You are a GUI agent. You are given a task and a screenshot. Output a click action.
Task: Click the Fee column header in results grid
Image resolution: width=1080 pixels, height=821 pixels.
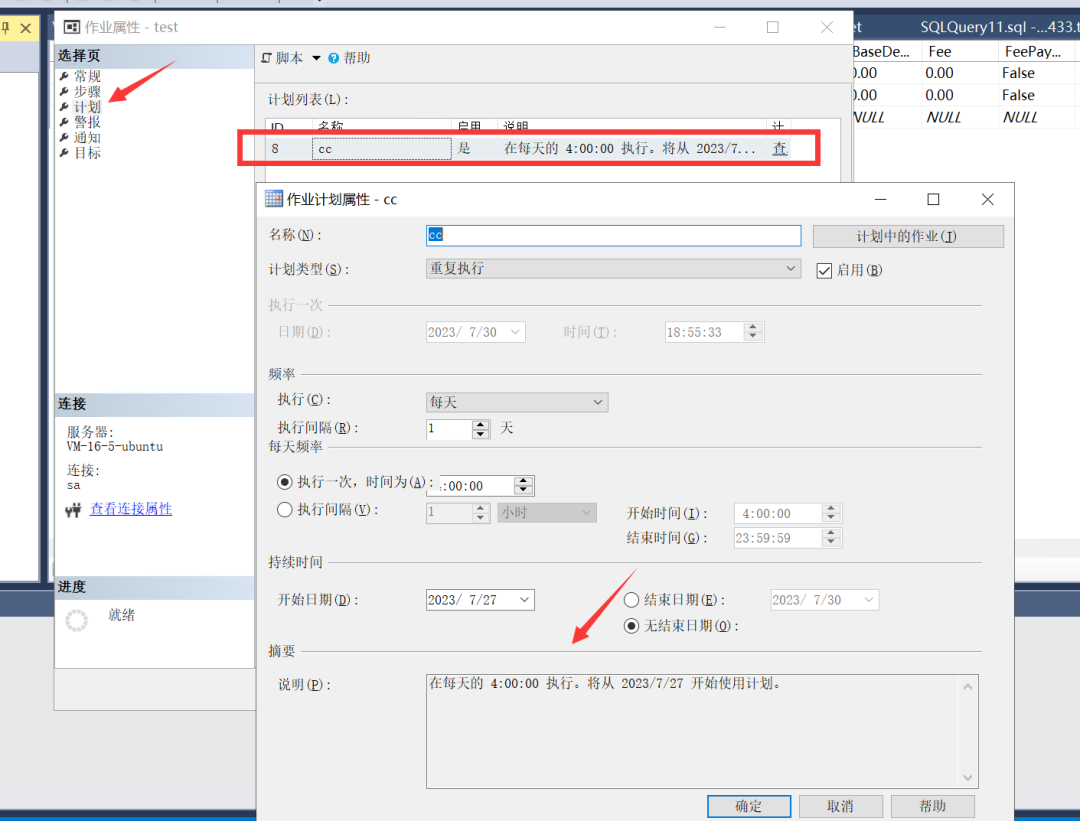(x=939, y=52)
